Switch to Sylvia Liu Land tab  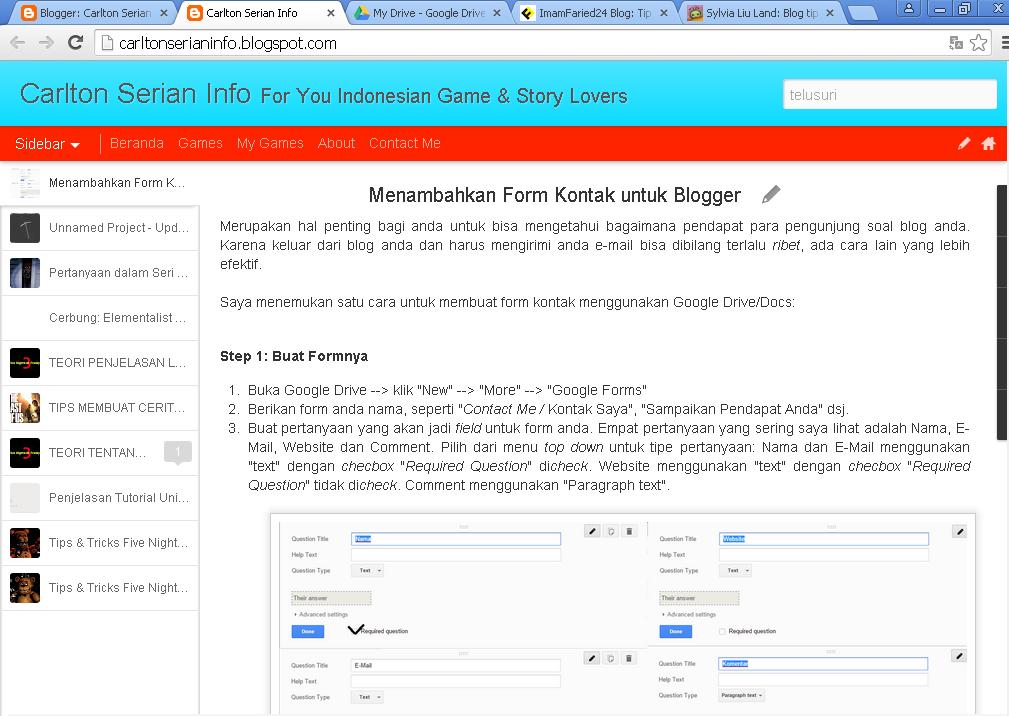(x=759, y=13)
